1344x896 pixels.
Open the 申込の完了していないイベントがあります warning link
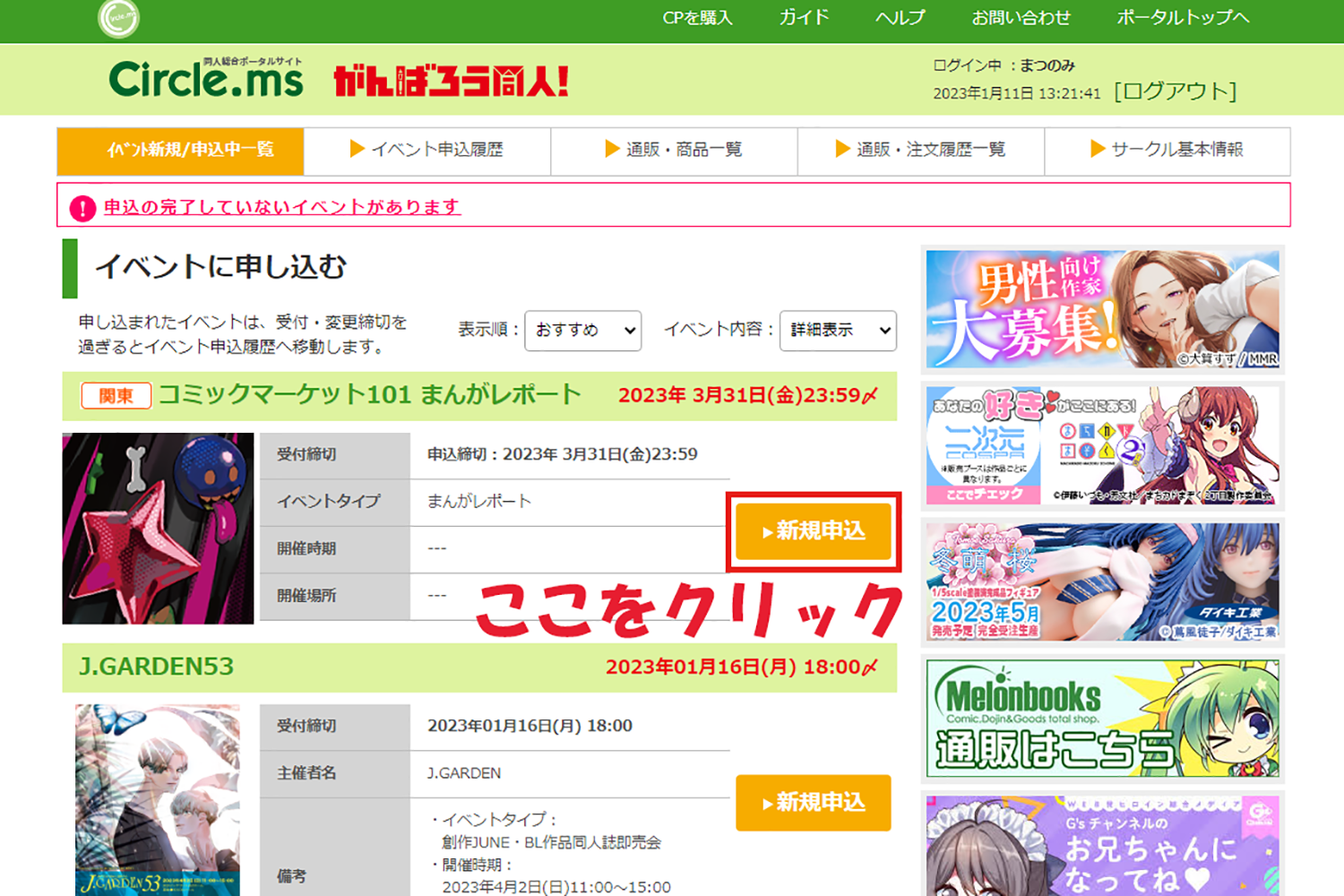[281, 206]
